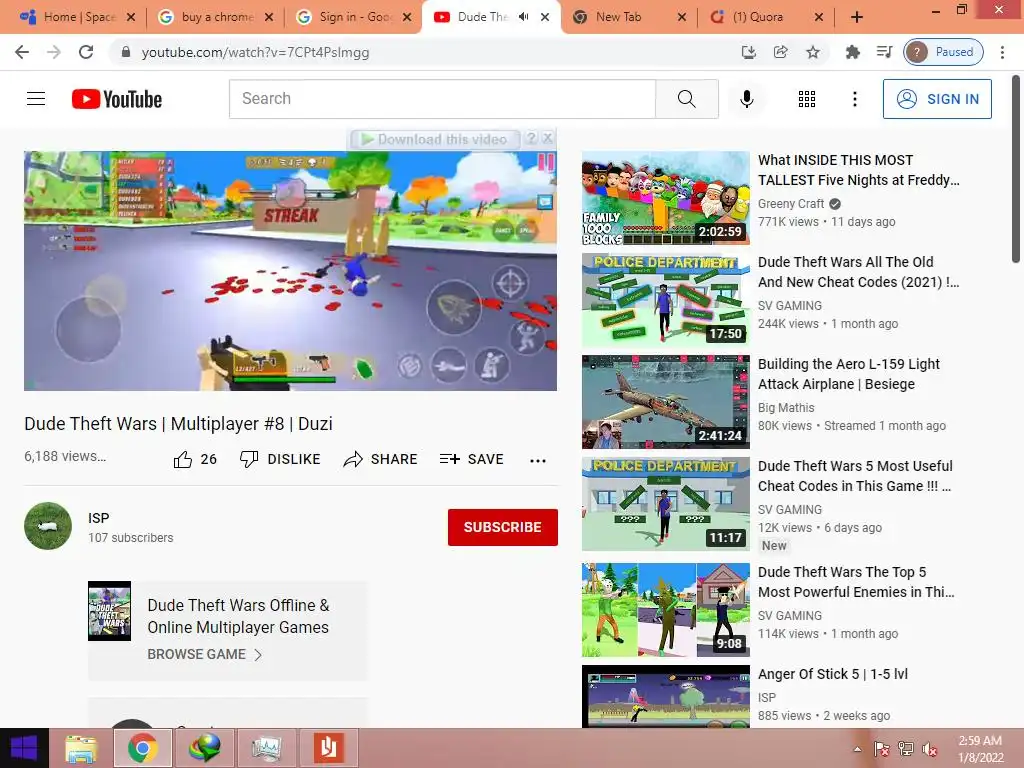Open the Paused profile button
This screenshot has width=1024, height=768.
[x=944, y=52]
